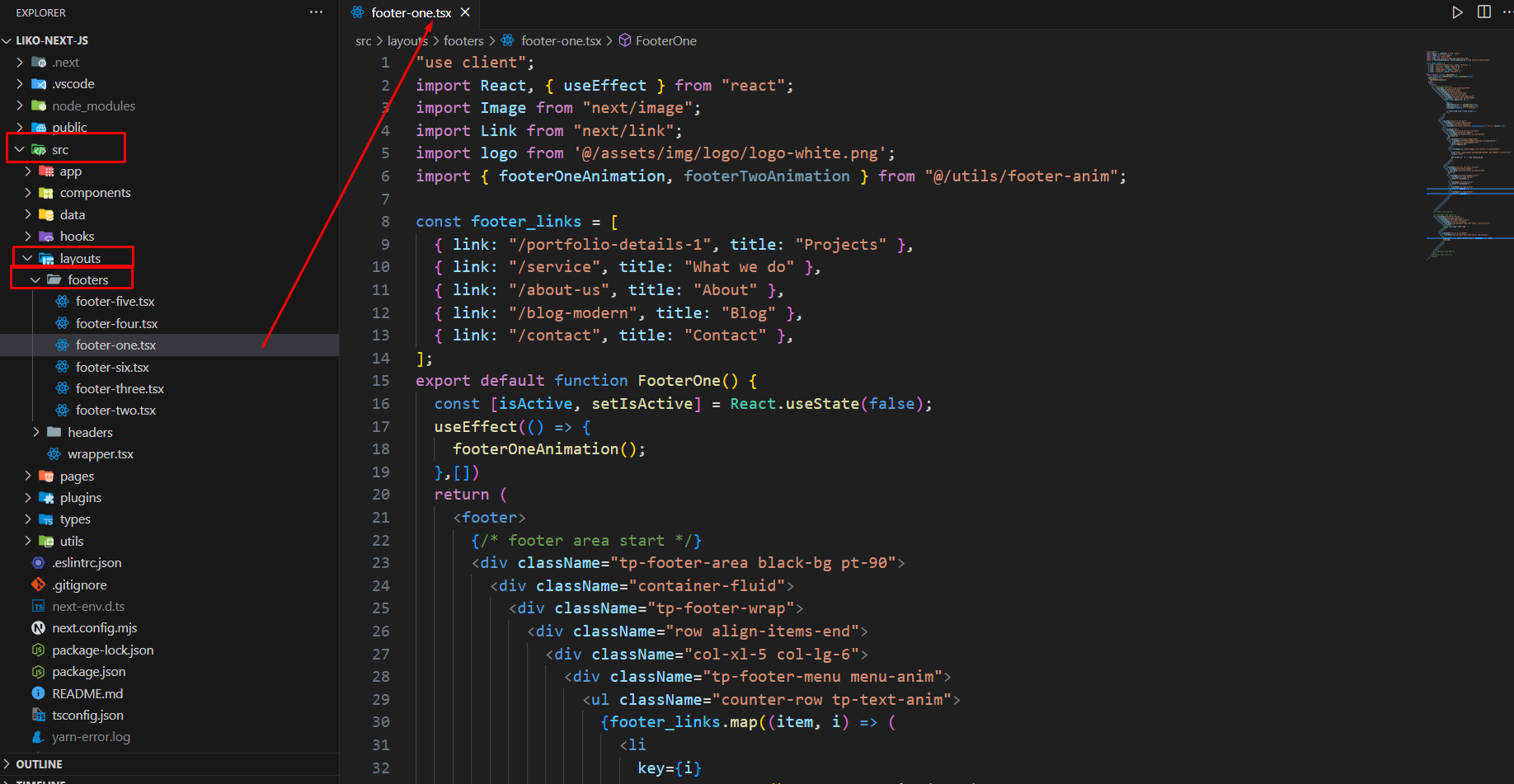1514x784 pixels.
Task: Click the Split Editor icon
Action: 1483,12
